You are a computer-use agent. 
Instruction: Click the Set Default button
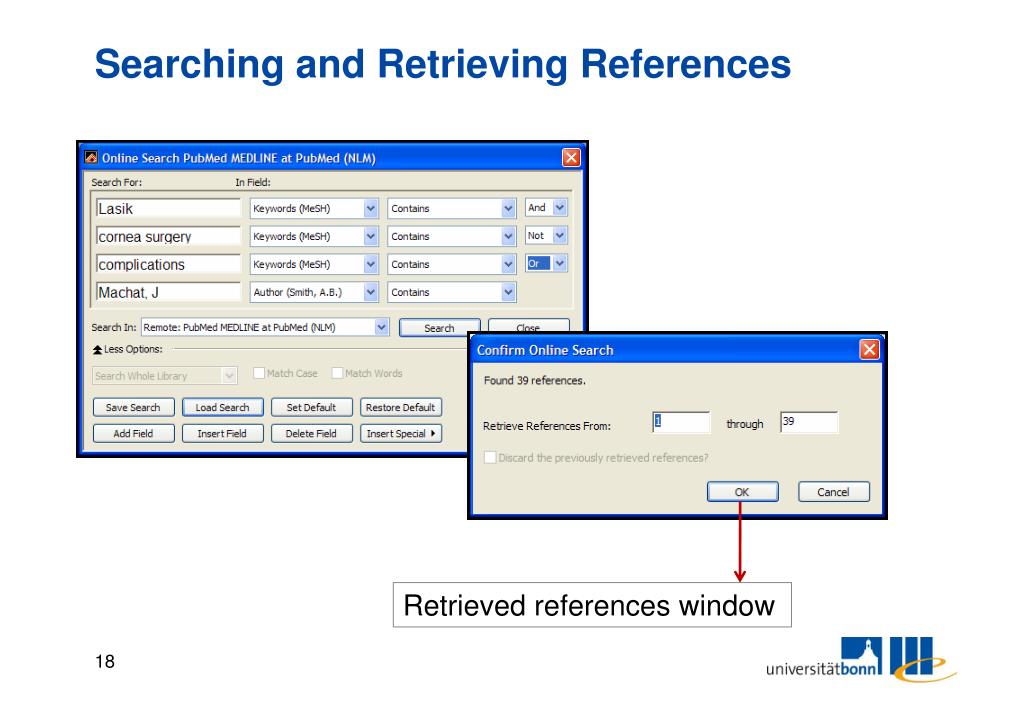click(x=311, y=407)
